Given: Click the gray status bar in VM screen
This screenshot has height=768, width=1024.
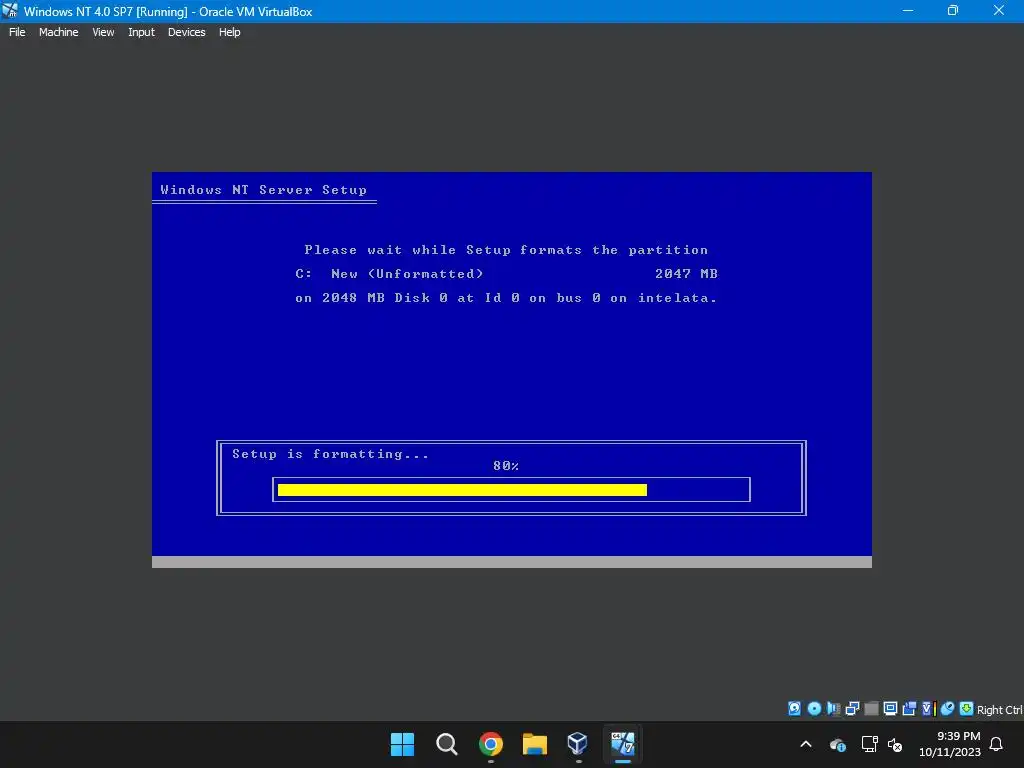Looking at the screenshot, I should pyautogui.click(x=511, y=562).
